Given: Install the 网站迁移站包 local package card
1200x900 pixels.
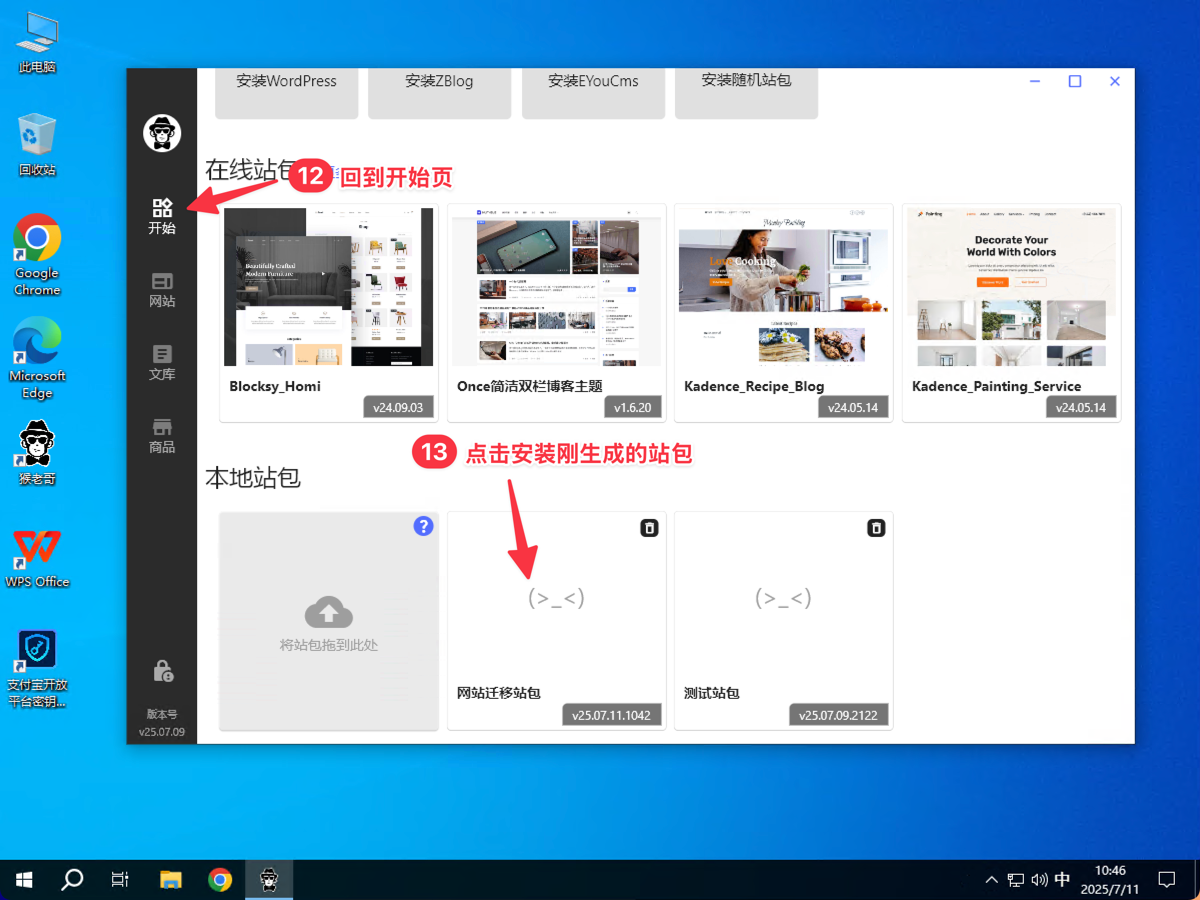Looking at the screenshot, I should coord(556,620).
